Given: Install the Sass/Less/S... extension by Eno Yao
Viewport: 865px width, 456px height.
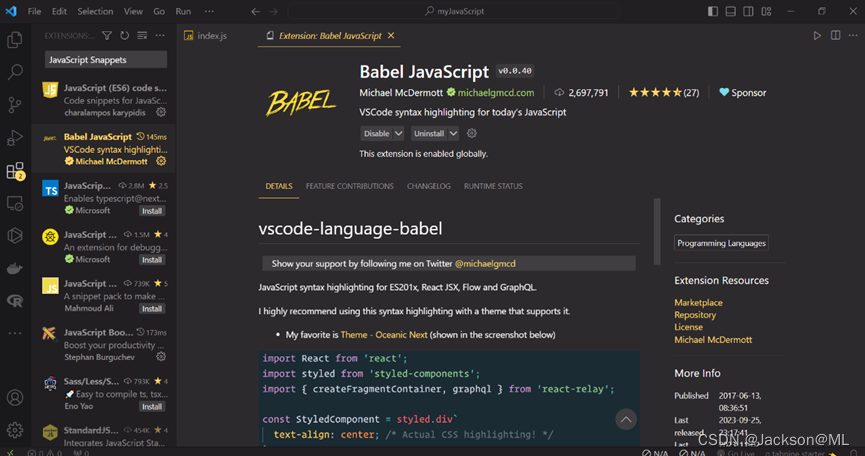Looking at the screenshot, I should tap(151, 407).
